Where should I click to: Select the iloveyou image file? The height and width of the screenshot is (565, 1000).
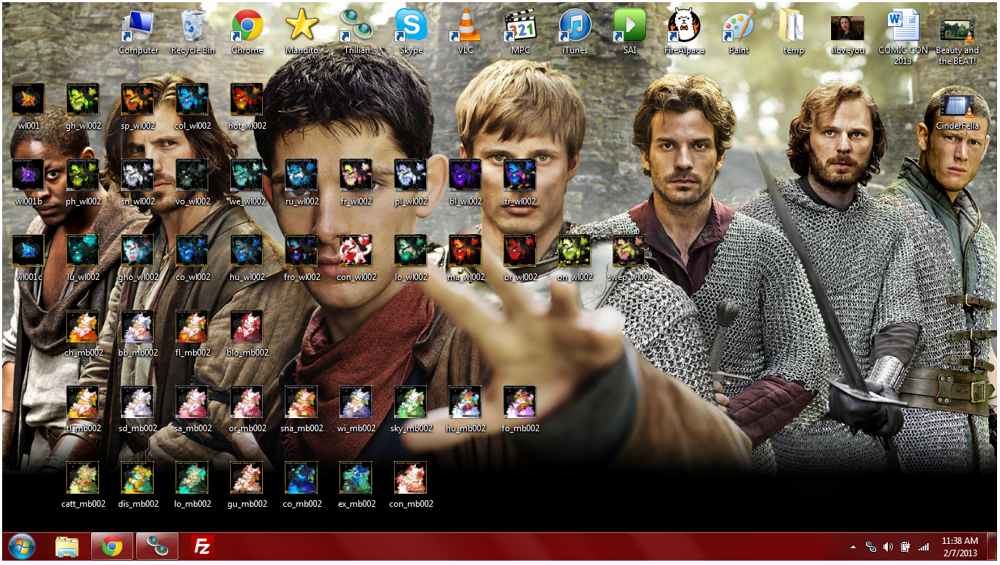pyautogui.click(x=848, y=35)
